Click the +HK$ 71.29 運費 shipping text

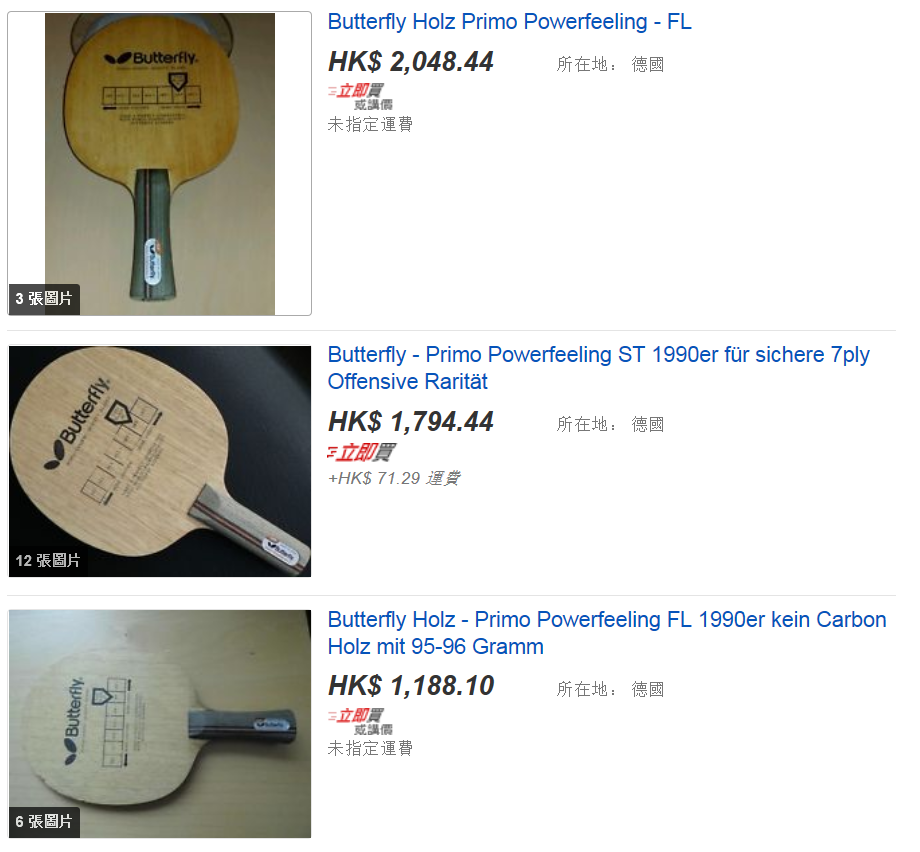(394, 479)
